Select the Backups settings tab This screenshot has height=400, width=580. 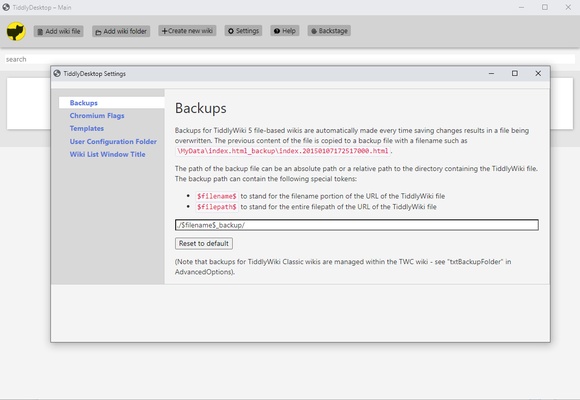[111, 103]
